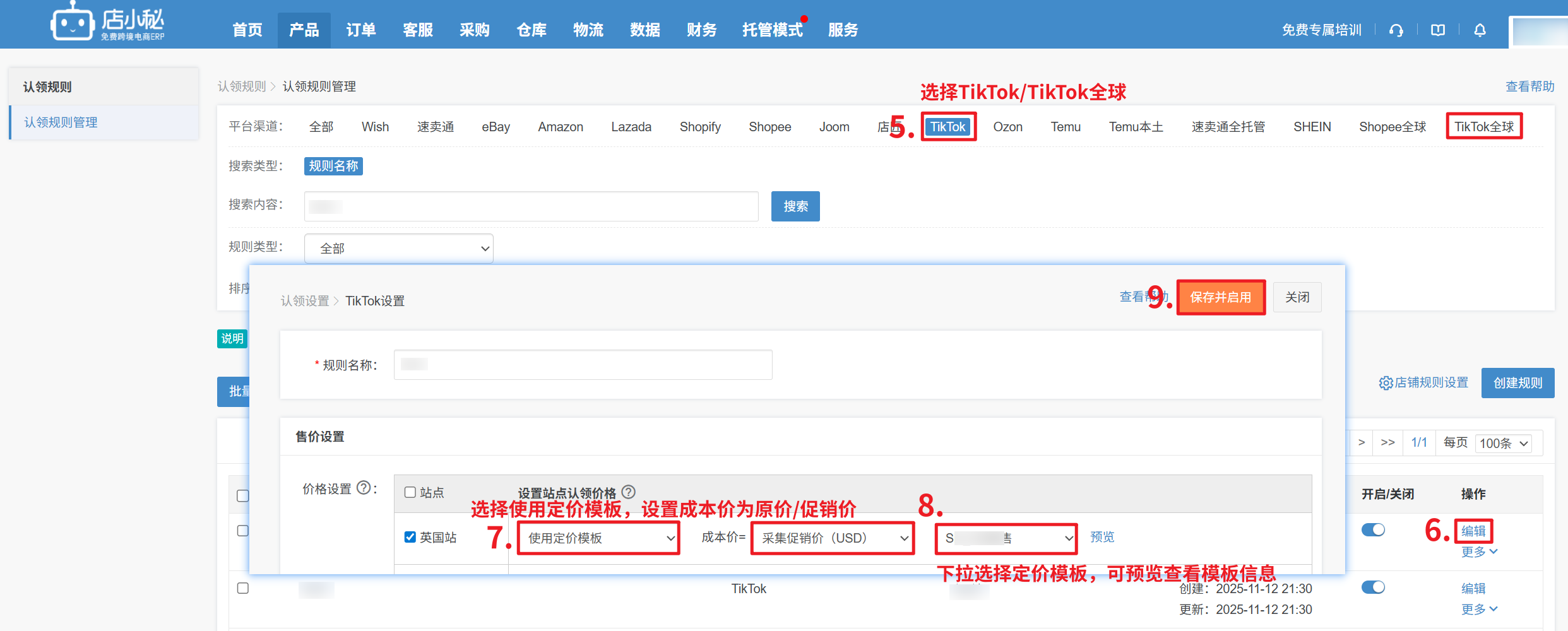
Task: Open the customer service headset icon
Action: click(1396, 30)
